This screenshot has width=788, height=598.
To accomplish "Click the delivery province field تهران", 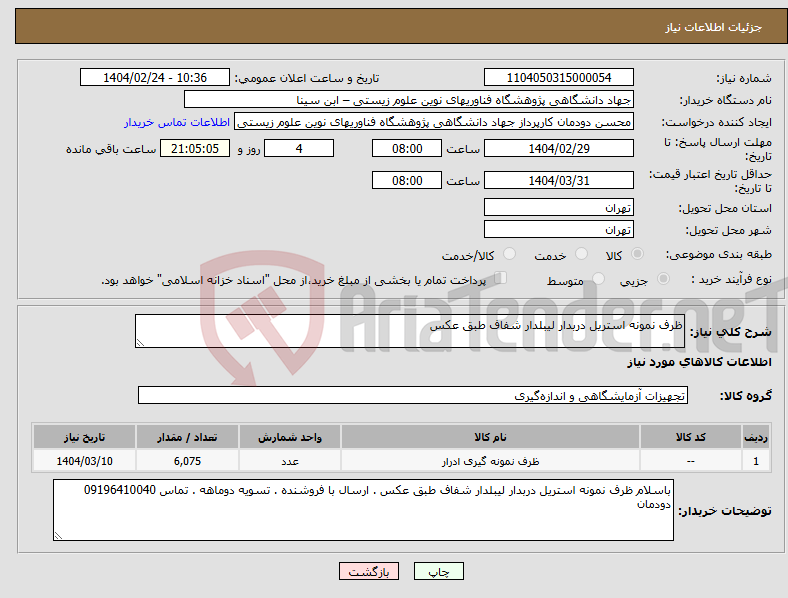I will [558, 207].
